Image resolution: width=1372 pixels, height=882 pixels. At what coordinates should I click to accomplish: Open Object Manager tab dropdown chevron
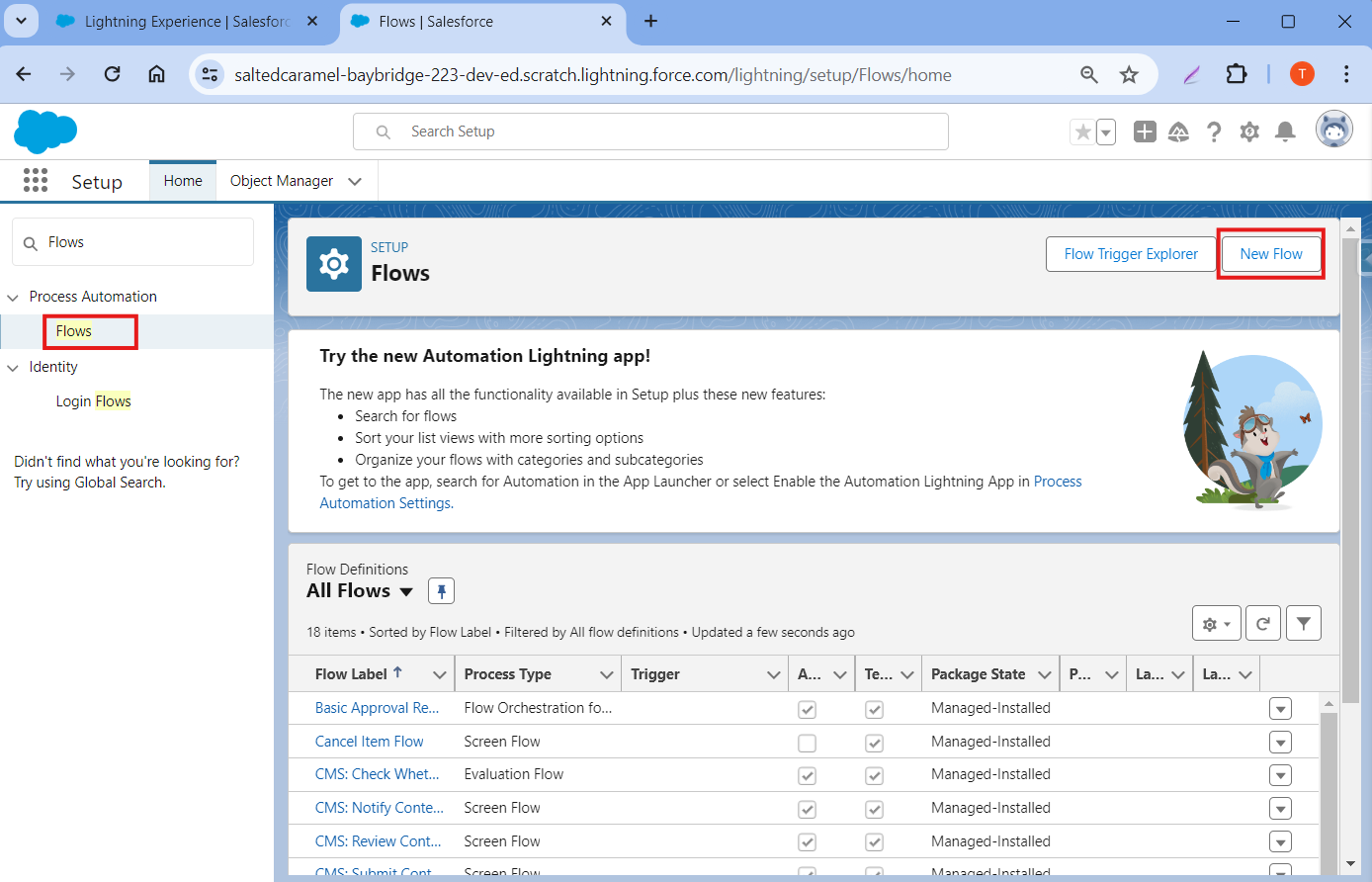coord(355,181)
